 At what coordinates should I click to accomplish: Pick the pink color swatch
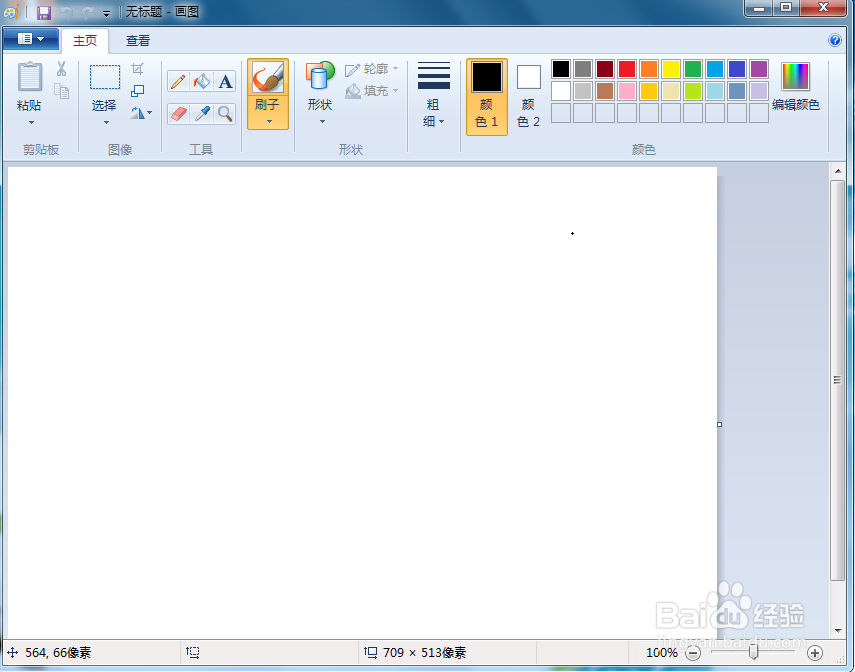click(627, 91)
